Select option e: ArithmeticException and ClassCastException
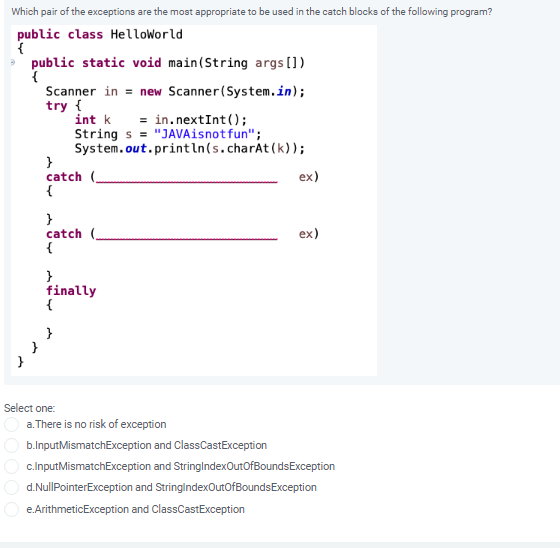Screen dimensions: 560x548 tap(11, 509)
